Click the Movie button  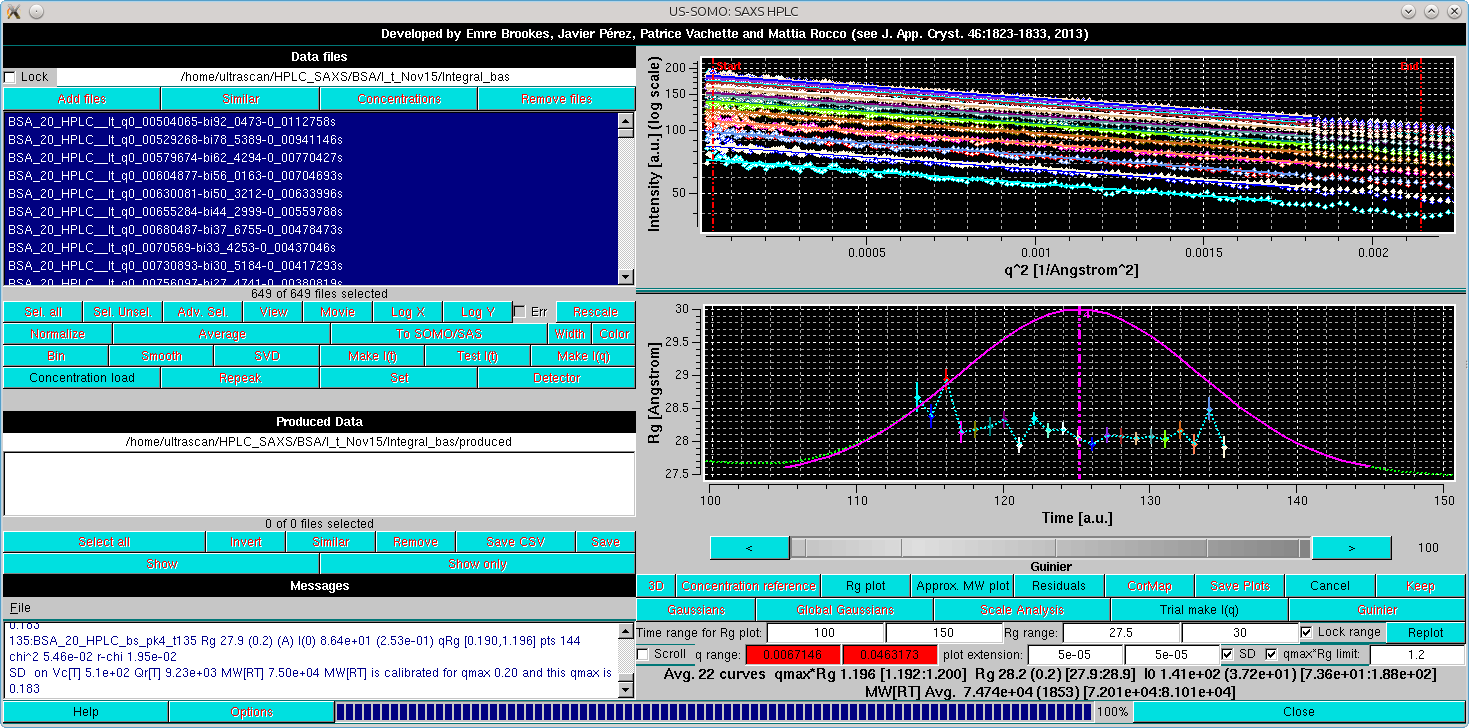coord(338,312)
